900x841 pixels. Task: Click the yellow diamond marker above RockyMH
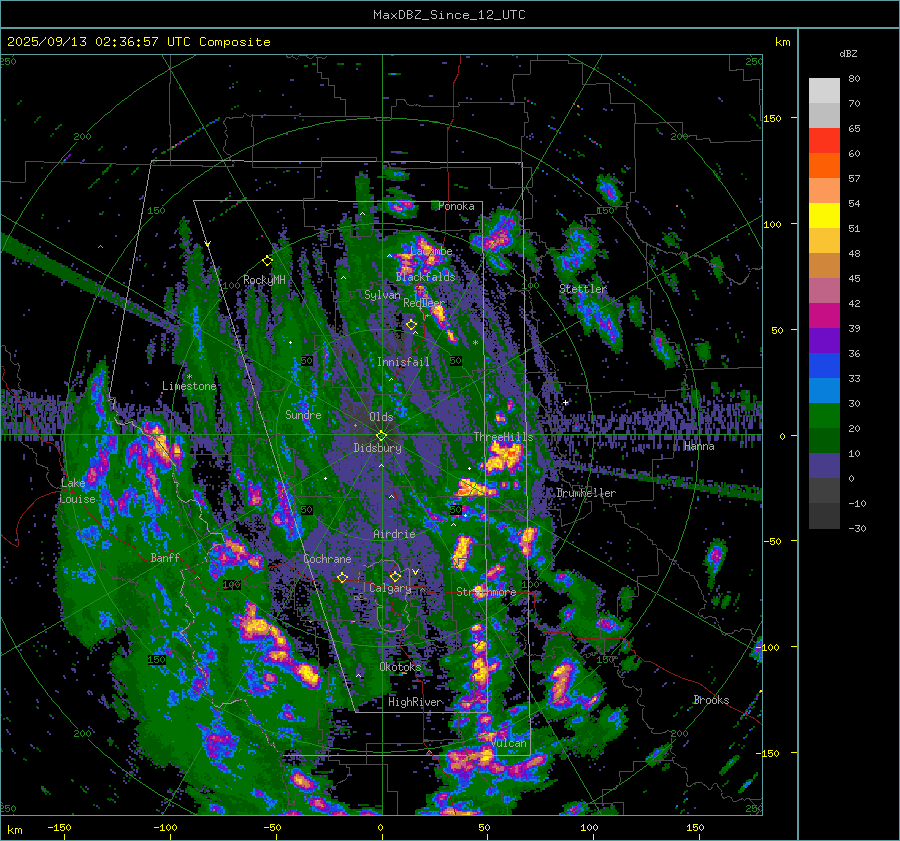coord(267,261)
